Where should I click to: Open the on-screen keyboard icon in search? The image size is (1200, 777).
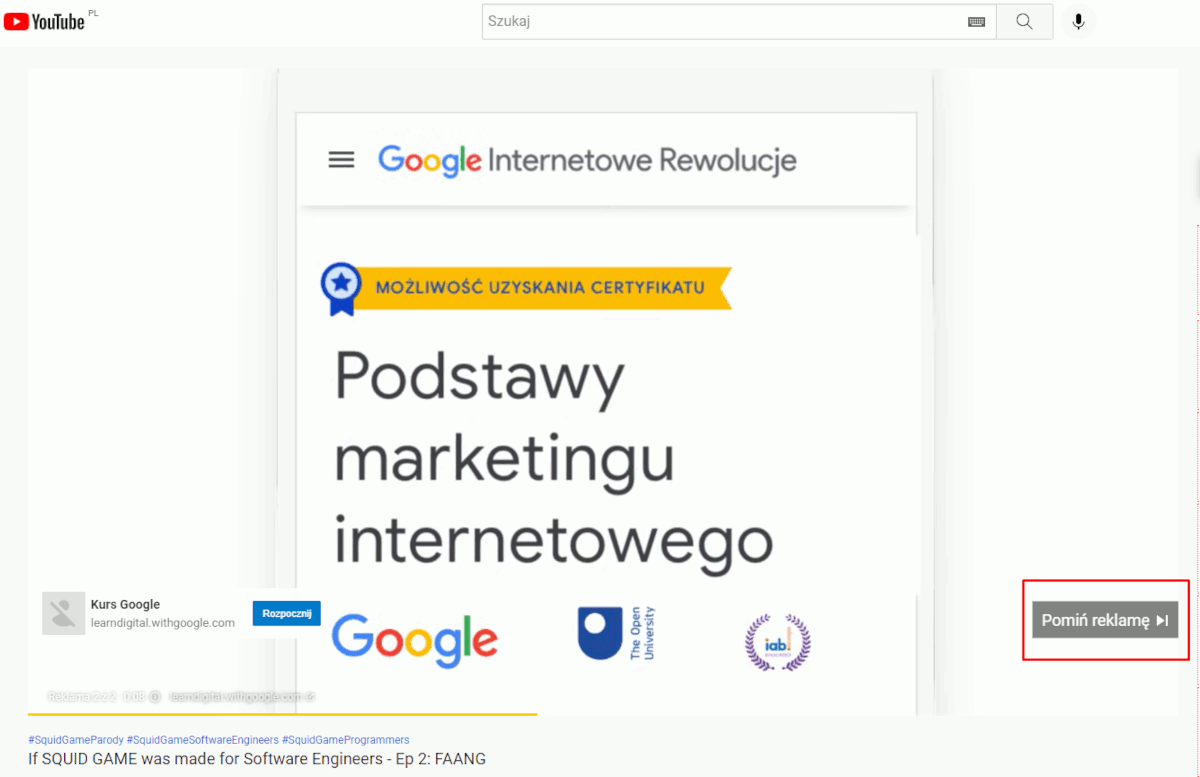click(977, 22)
